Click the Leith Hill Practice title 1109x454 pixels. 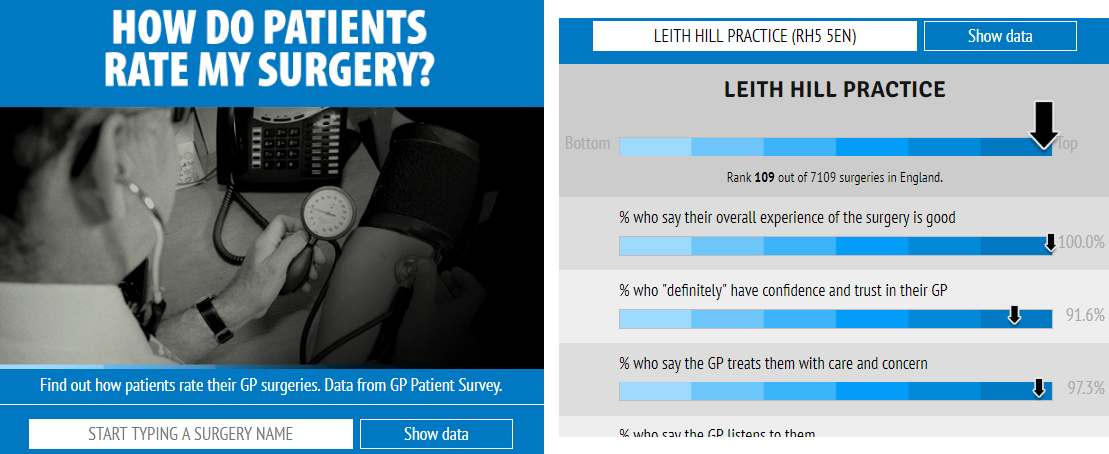coord(835,90)
